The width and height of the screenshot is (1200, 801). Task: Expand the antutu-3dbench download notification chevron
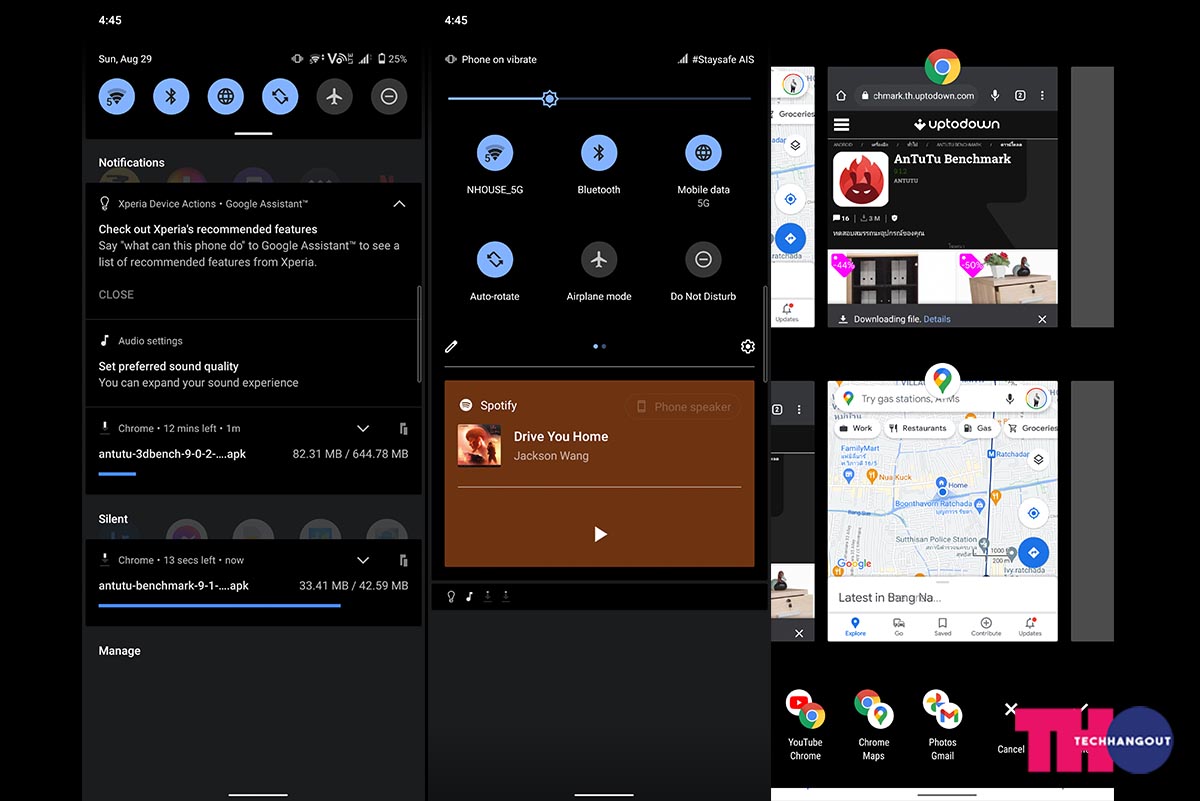(363, 428)
